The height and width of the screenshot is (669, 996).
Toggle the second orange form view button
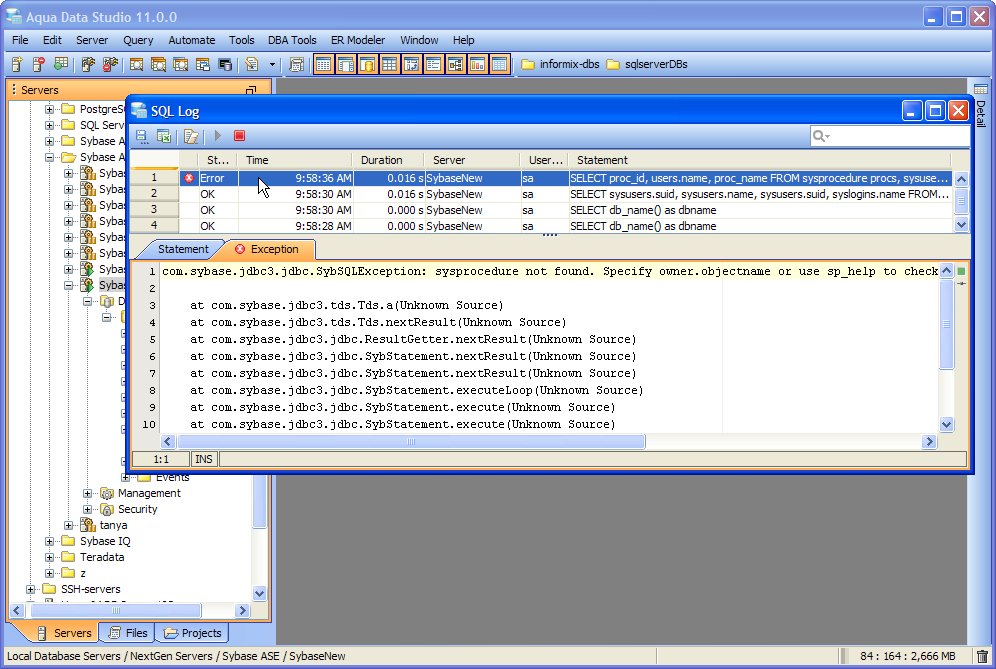[346, 64]
